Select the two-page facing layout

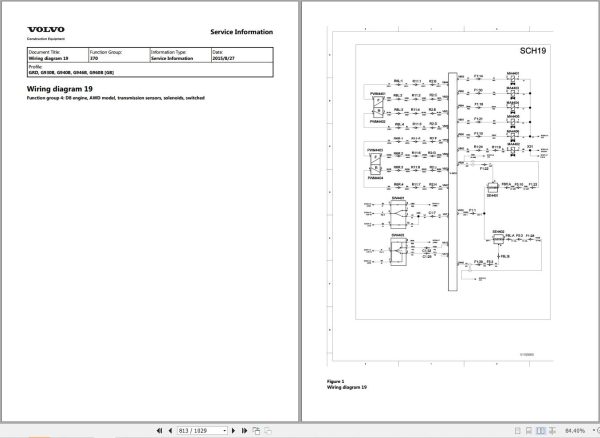pyautogui.click(x=540, y=431)
